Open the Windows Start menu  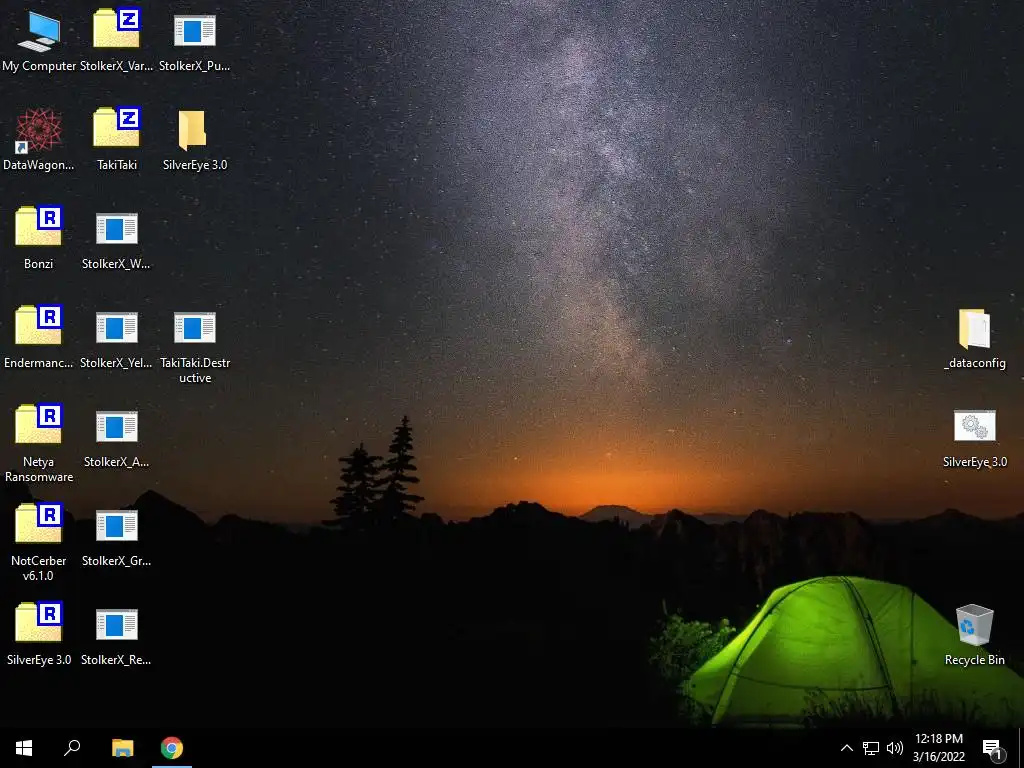[x=24, y=748]
